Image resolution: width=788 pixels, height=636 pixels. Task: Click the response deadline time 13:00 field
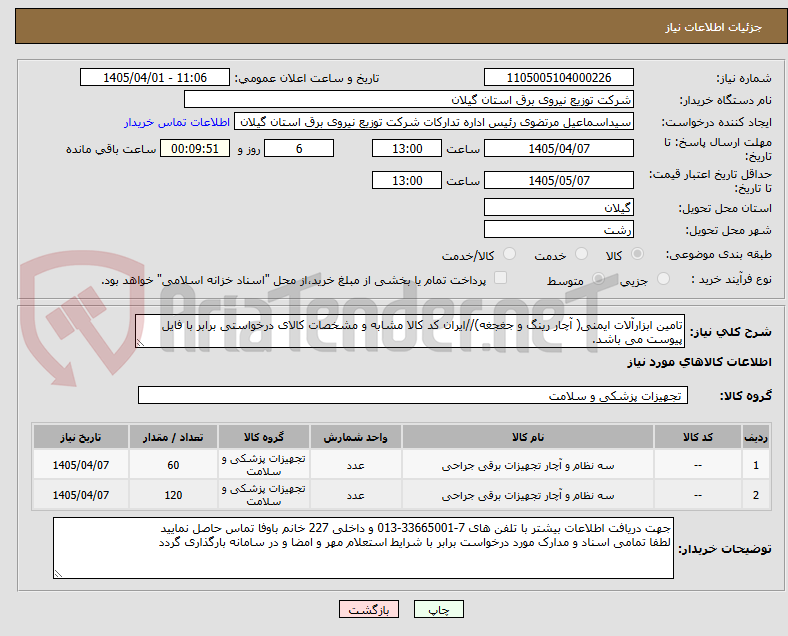[x=407, y=148]
